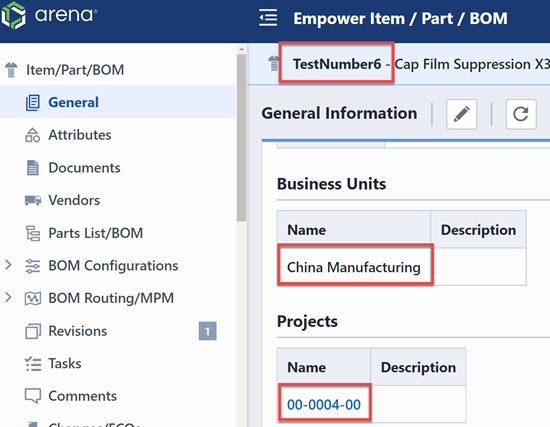Click the sidebar vertical scrollbar
Viewport: 550px width, 427px height.
(x=241, y=137)
